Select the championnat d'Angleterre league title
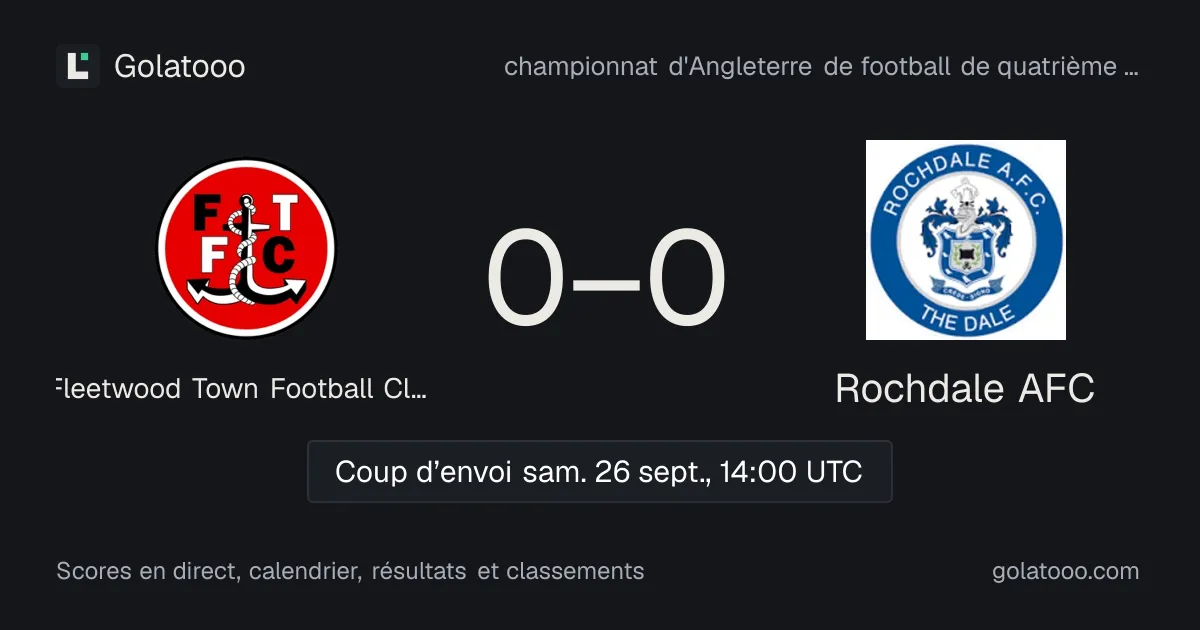The width and height of the screenshot is (1200, 630). [822, 67]
